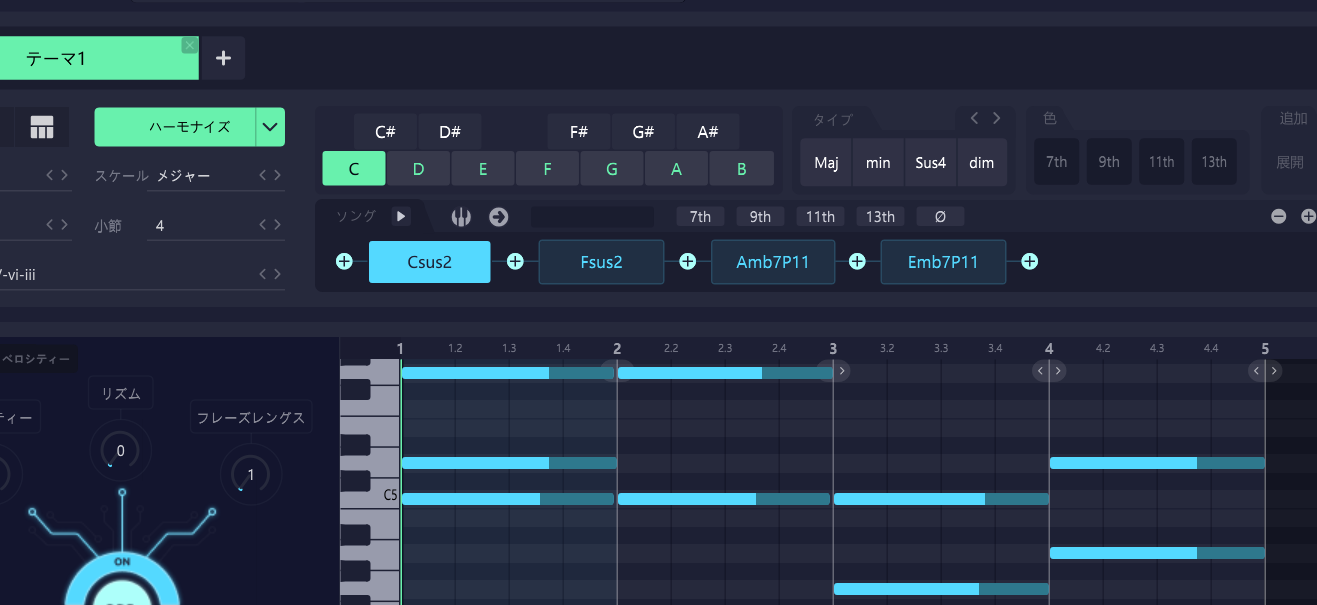
Task: Add a chord after Emb7P11
Action: point(1029,262)
